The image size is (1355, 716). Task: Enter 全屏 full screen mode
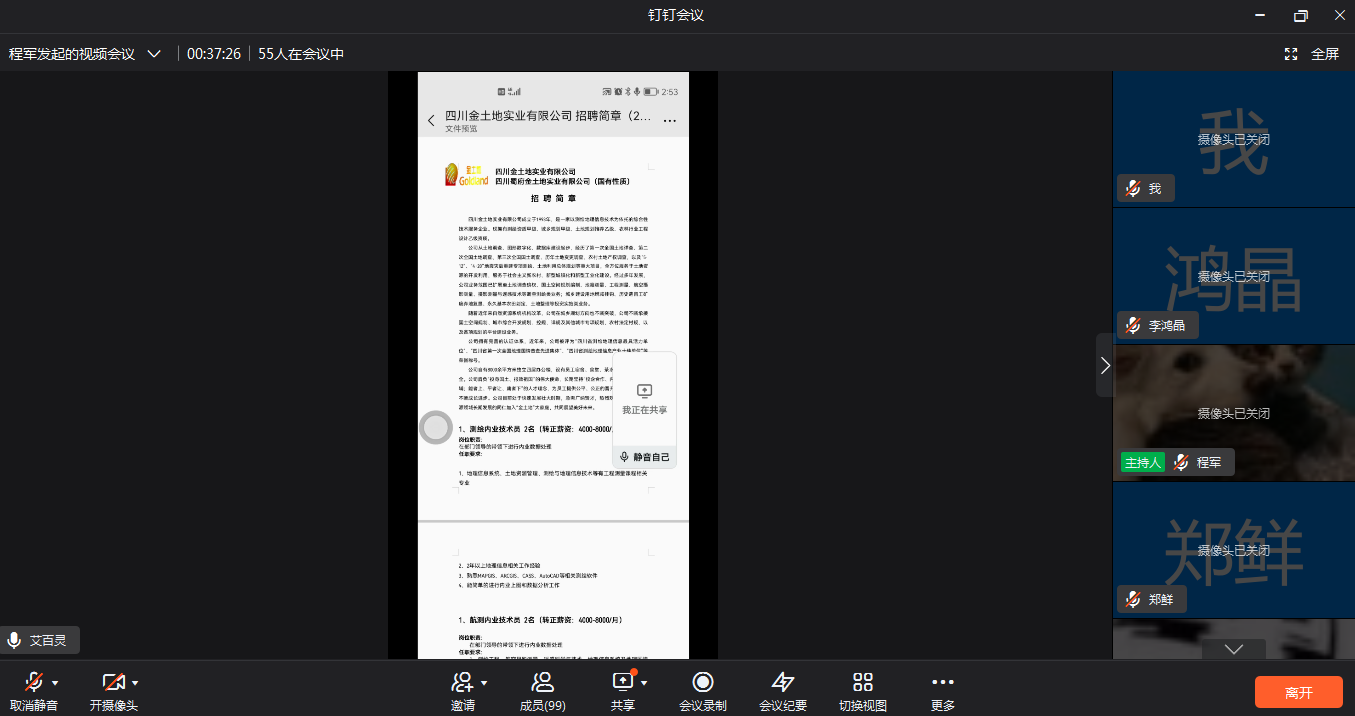[x=1311, y=54]
